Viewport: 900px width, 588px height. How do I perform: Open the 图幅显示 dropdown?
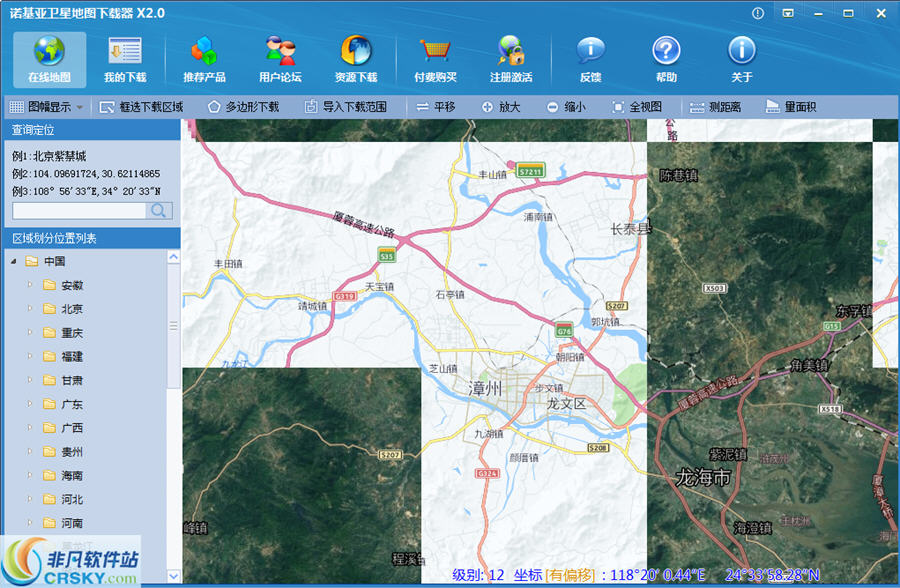pos(46,107)
